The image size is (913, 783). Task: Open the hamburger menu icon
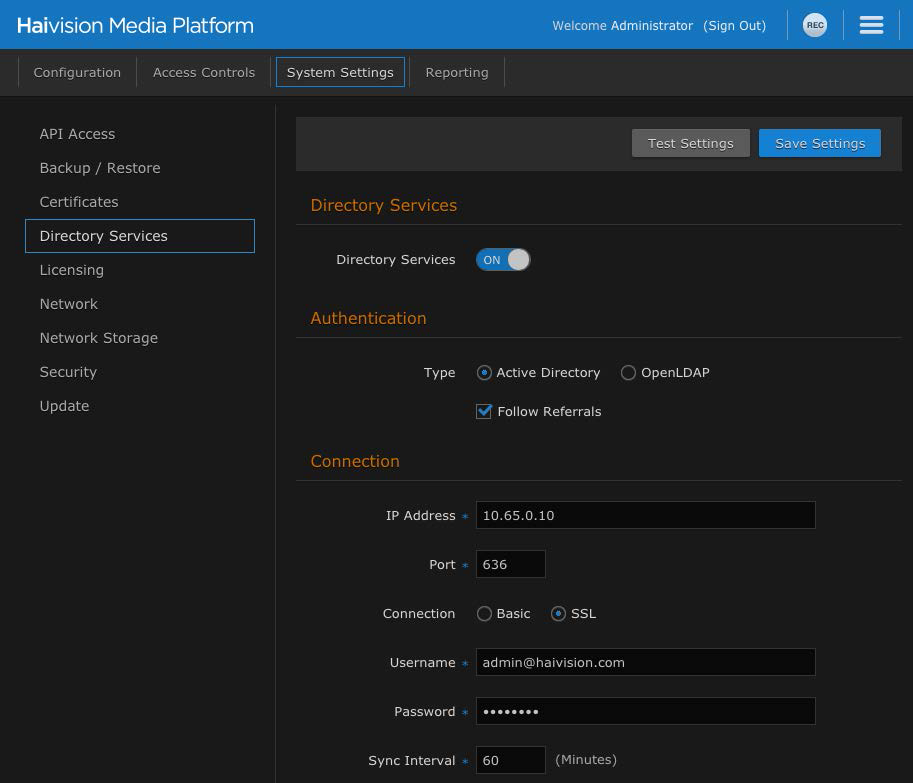[871, 25]
